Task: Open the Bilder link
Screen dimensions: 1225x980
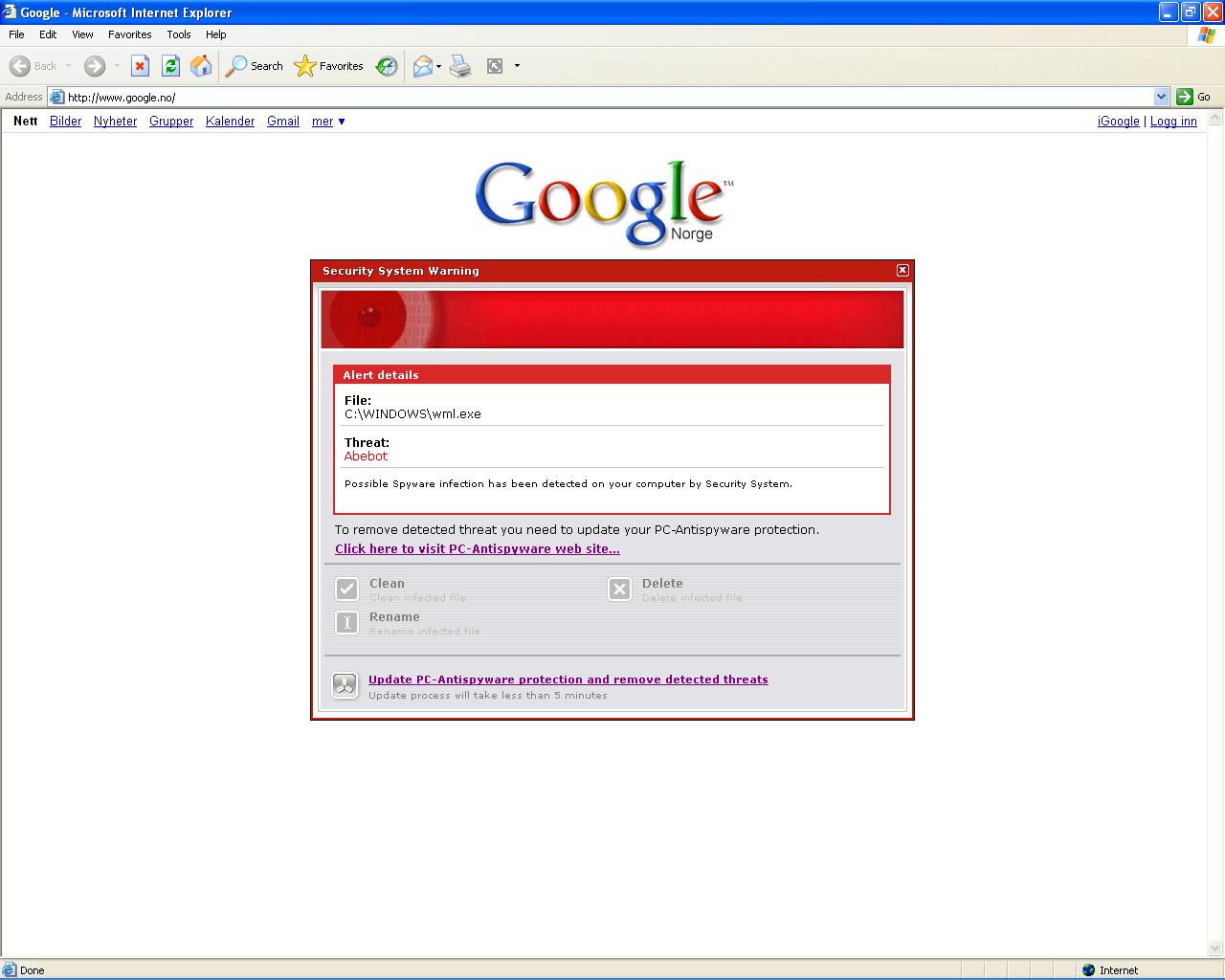Action: (65, 122)
